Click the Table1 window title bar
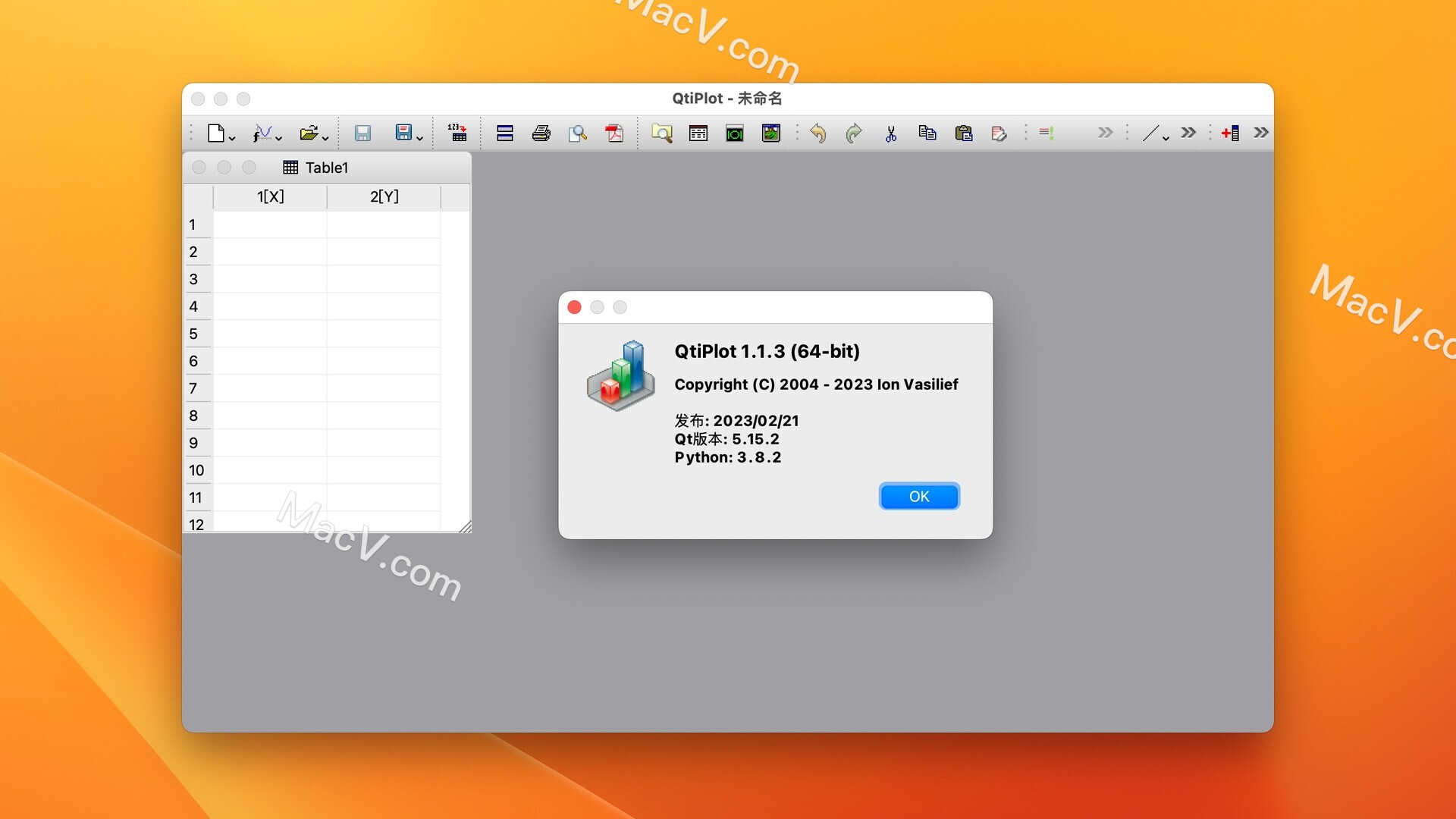This screenshot has width=1456, height=819. point(326,168)
